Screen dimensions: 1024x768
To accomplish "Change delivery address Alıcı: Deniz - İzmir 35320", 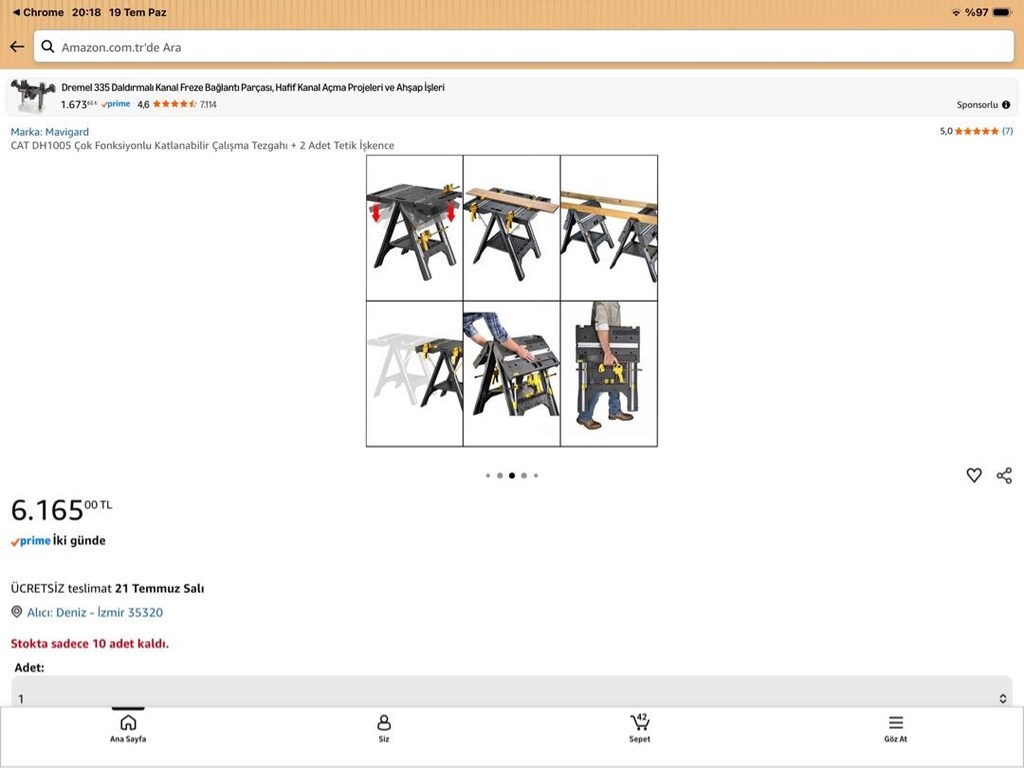I will coord(95,613).
